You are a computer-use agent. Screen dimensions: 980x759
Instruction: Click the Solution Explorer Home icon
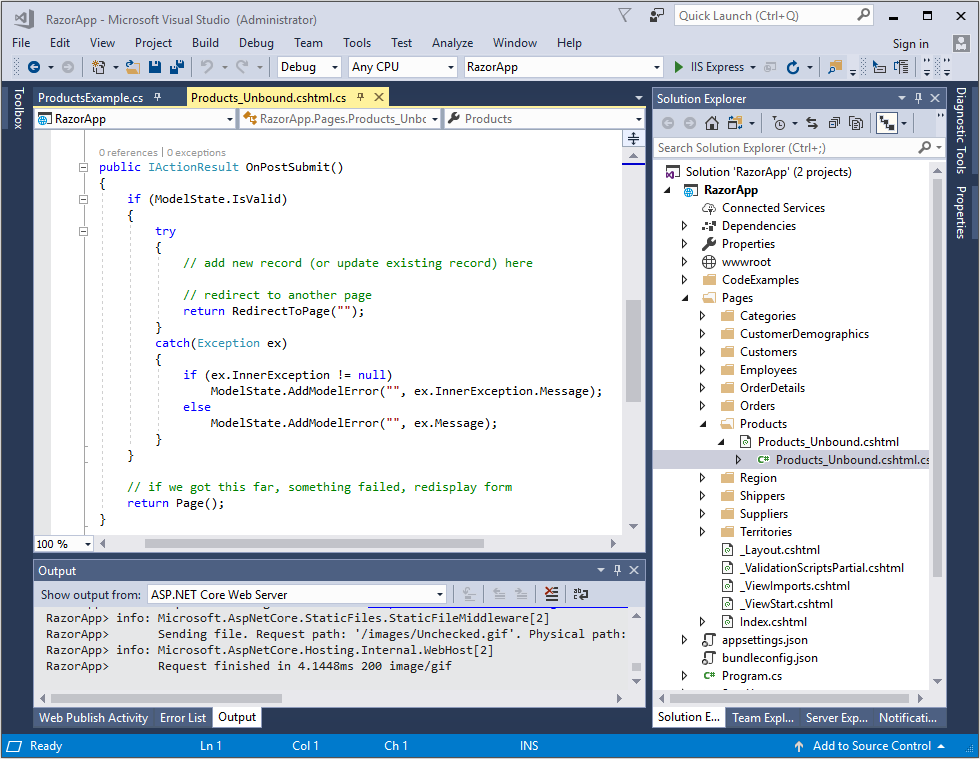click(711, 123)
